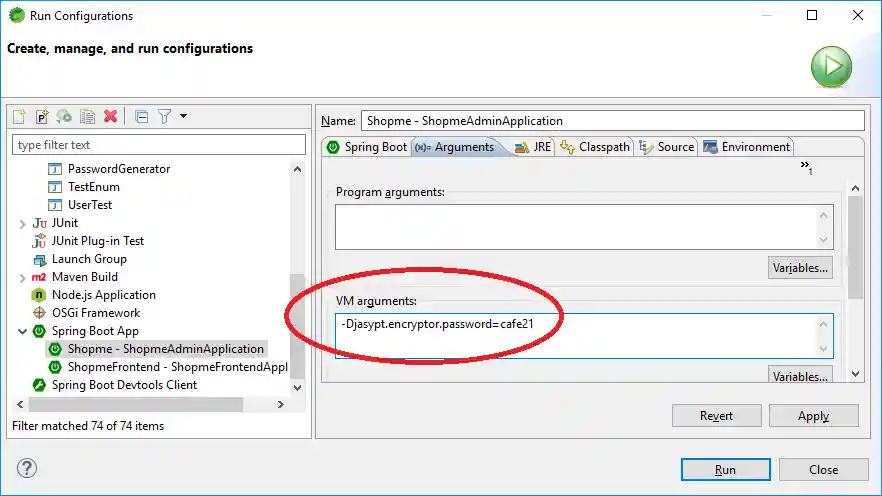Image resolution: width=882 pixels, height=496 pixels.
Task: Click Program arguments field scroll up arrow
Action: coord(824,215)
